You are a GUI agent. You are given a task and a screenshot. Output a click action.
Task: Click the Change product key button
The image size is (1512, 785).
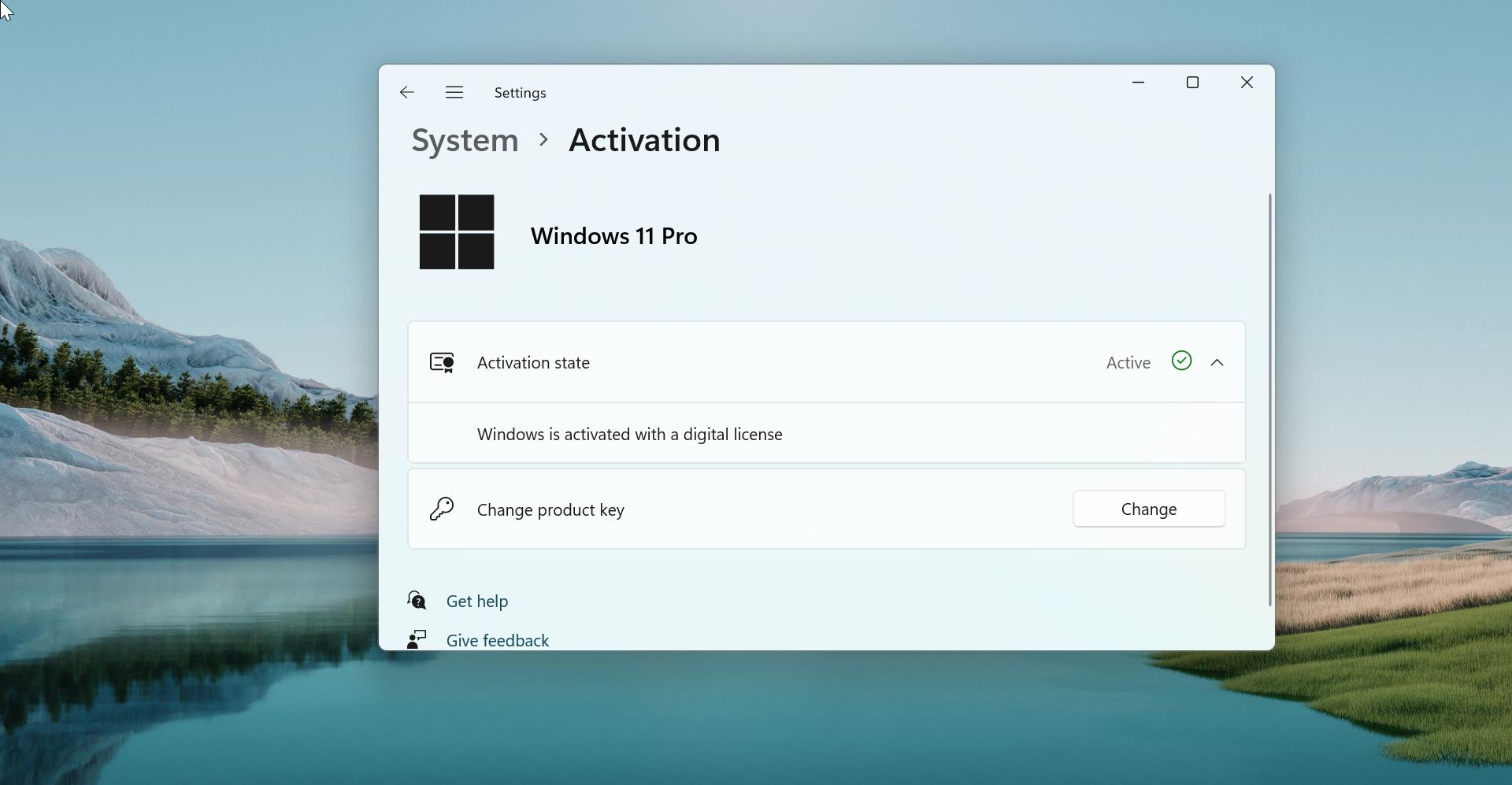(1149, 509)
